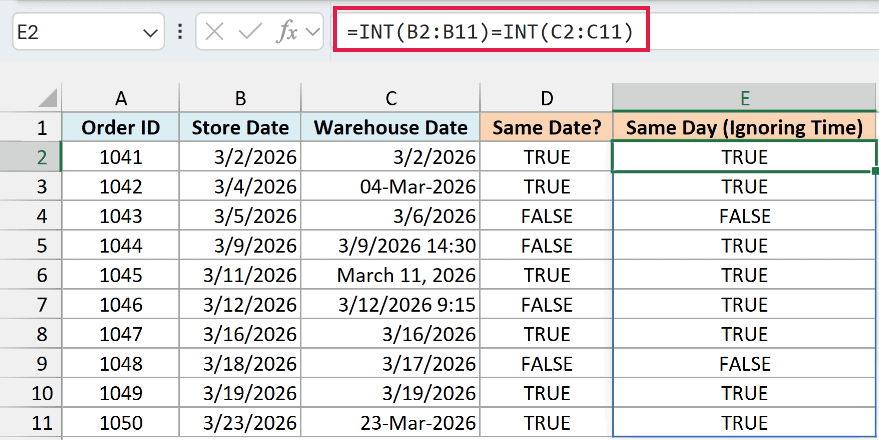879x440 pixels.
Task: Select Warehouse Date cell 3/12/2026 9:15
Action: (390, 305)
